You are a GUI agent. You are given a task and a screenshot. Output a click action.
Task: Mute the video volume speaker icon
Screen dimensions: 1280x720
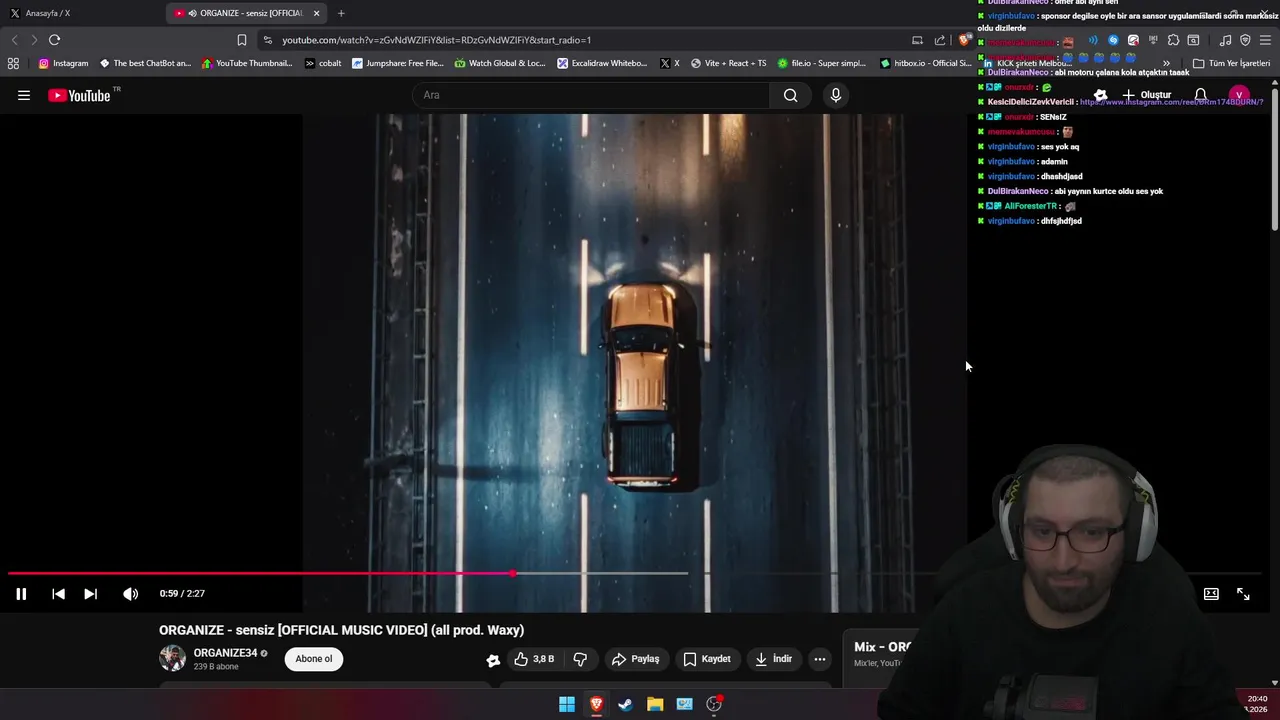(130, 594)
